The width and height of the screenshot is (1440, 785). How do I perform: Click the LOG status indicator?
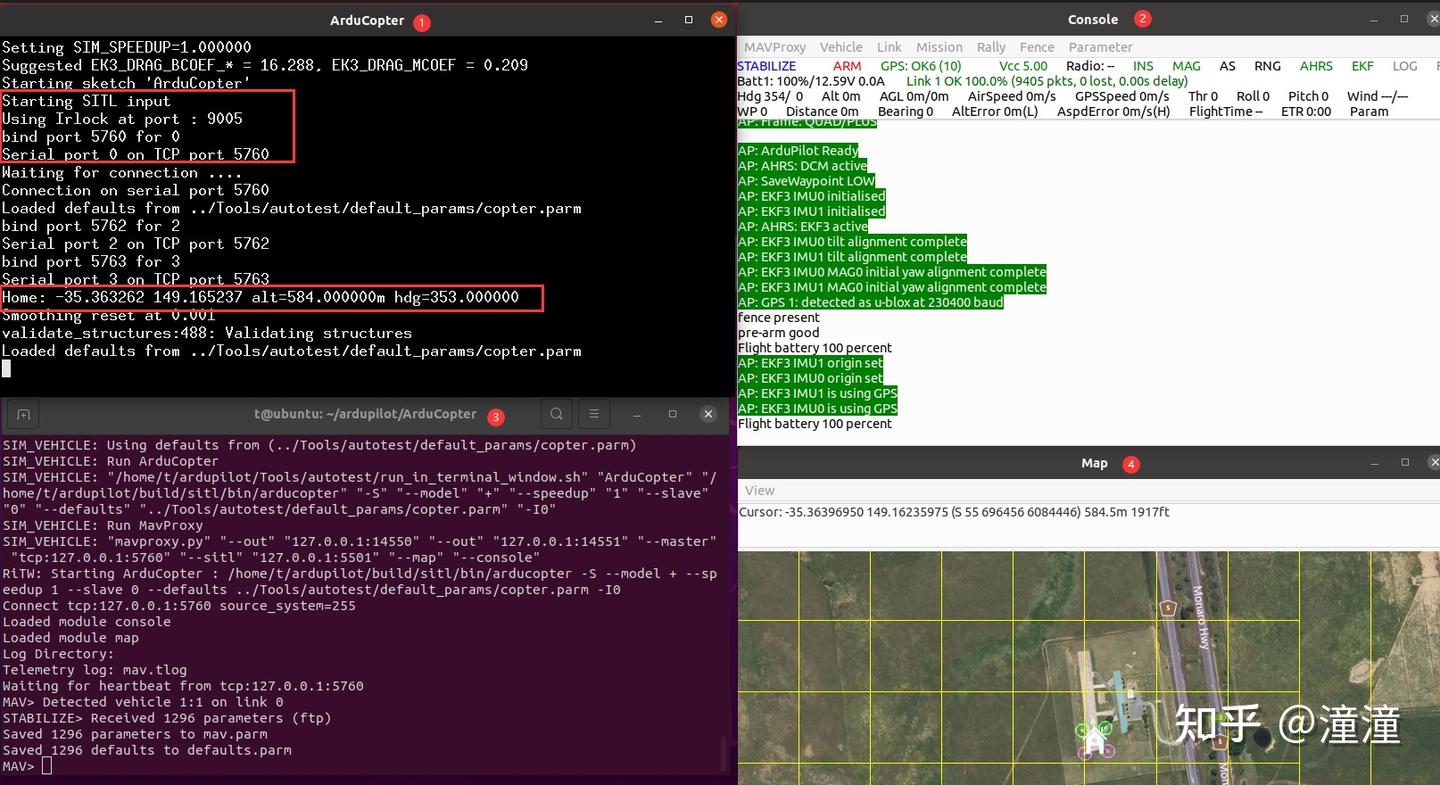(x=1404, y=66)
